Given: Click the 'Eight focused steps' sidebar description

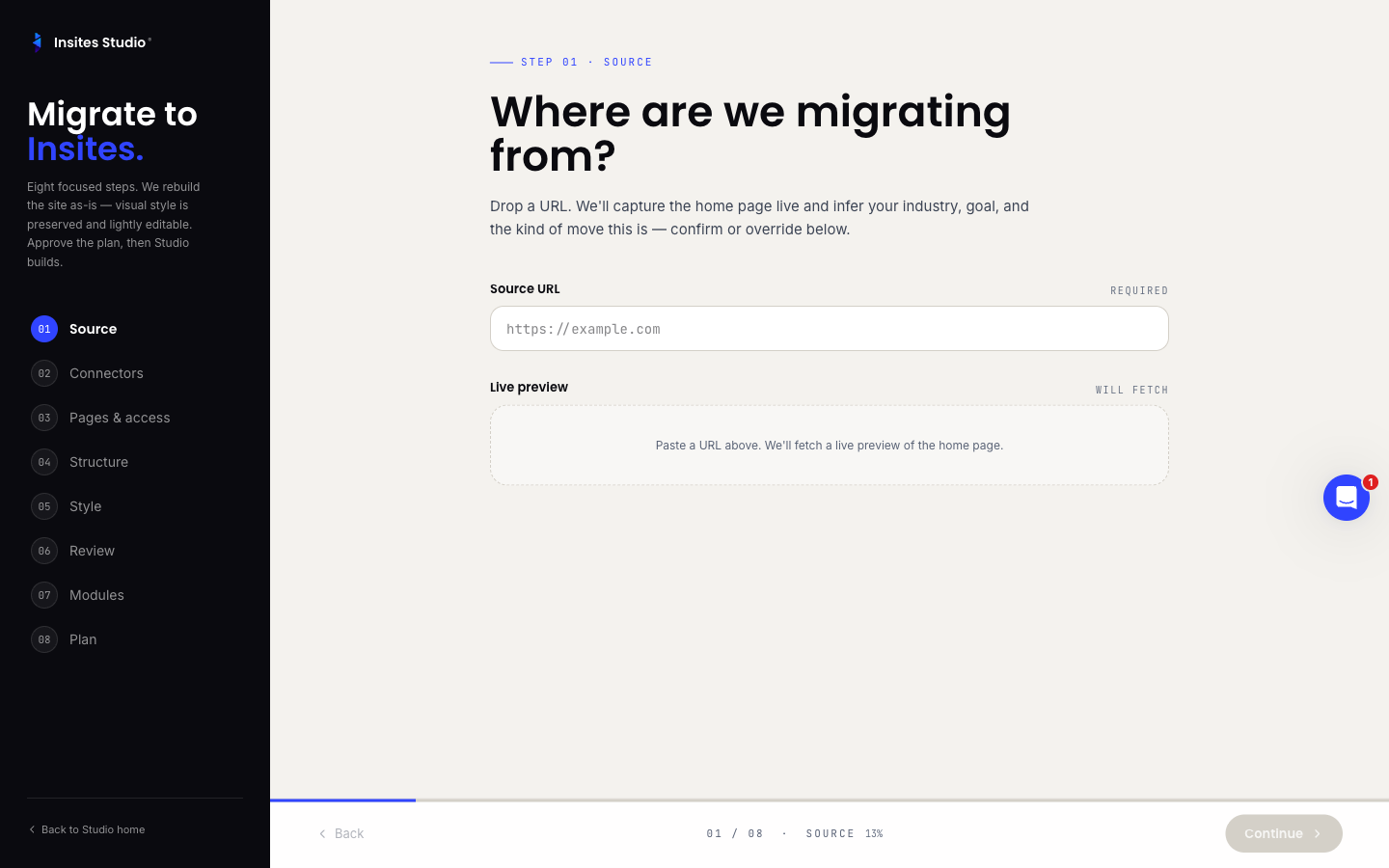Looking at the screenshot, I should (114, 224).
